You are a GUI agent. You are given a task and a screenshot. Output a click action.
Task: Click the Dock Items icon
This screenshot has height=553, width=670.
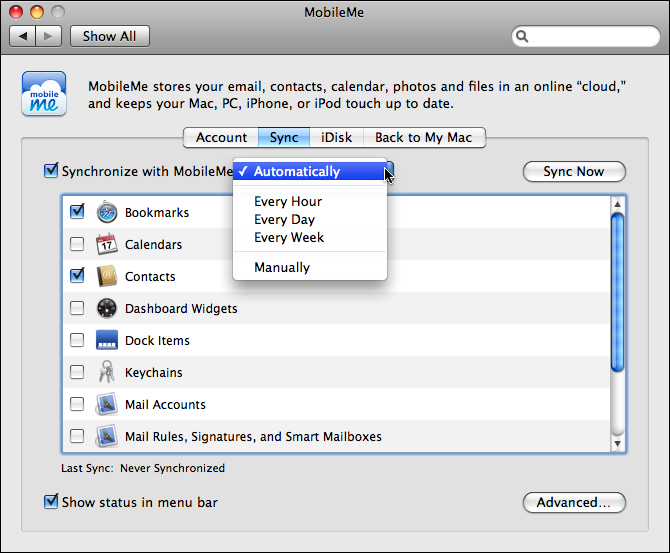(x=107, y=340)
